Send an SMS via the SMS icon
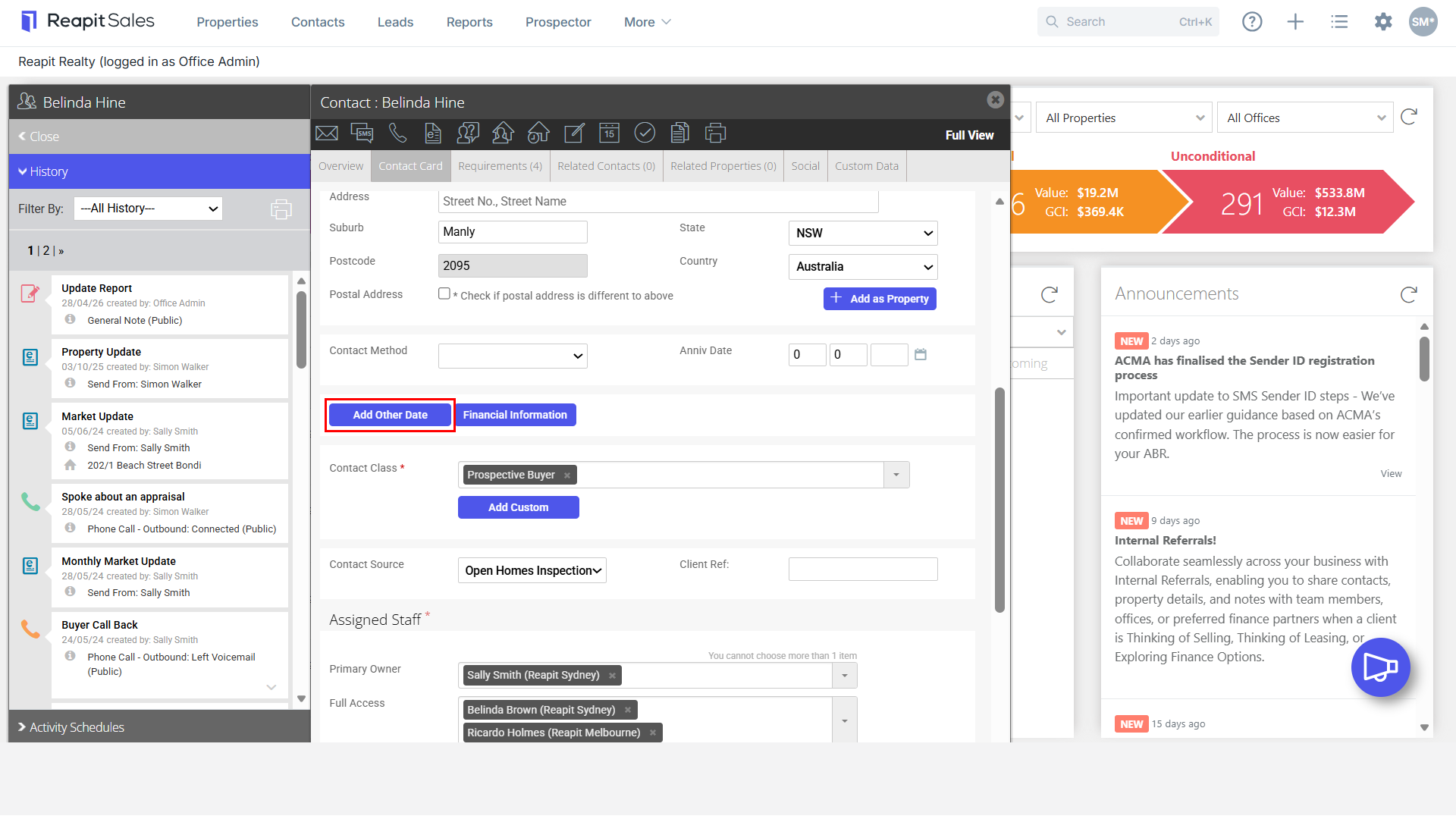Screen dimensions: 1456x819 click(362, 133)
